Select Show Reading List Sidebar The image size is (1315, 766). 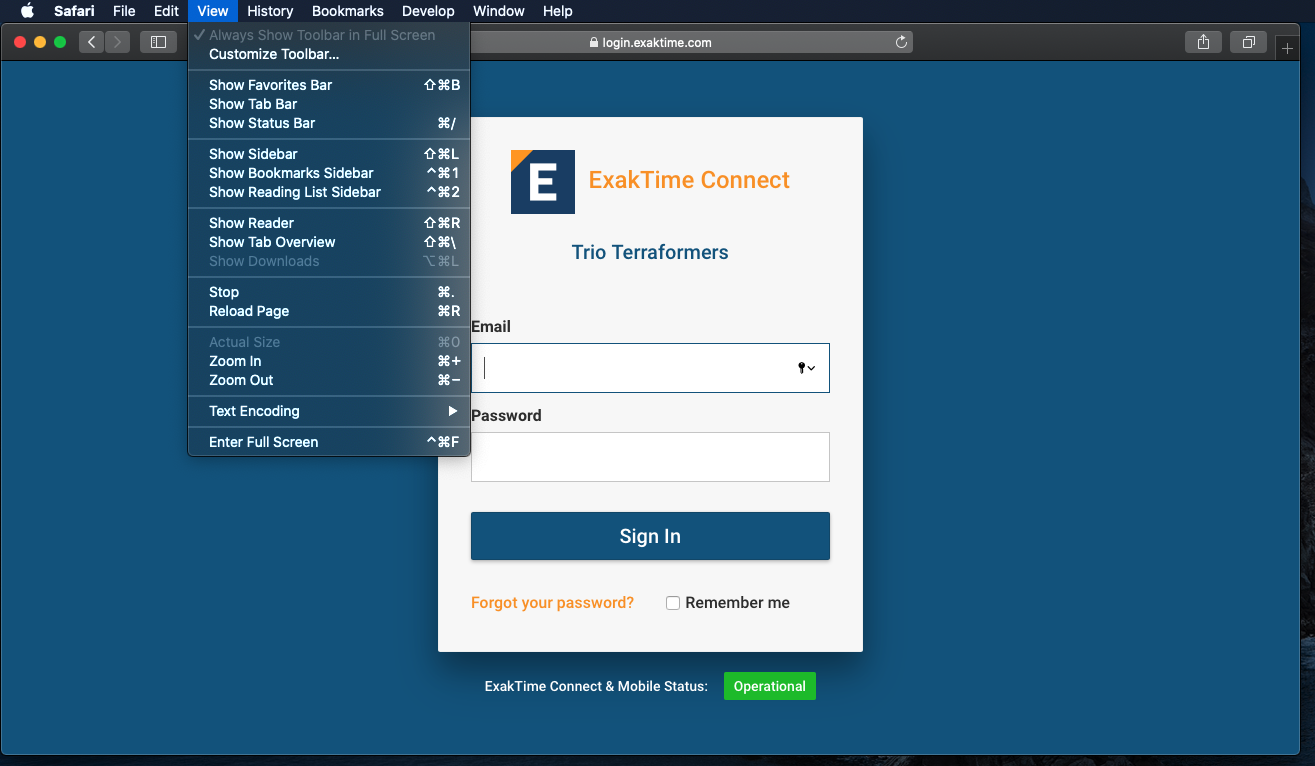tap(329, 192)
